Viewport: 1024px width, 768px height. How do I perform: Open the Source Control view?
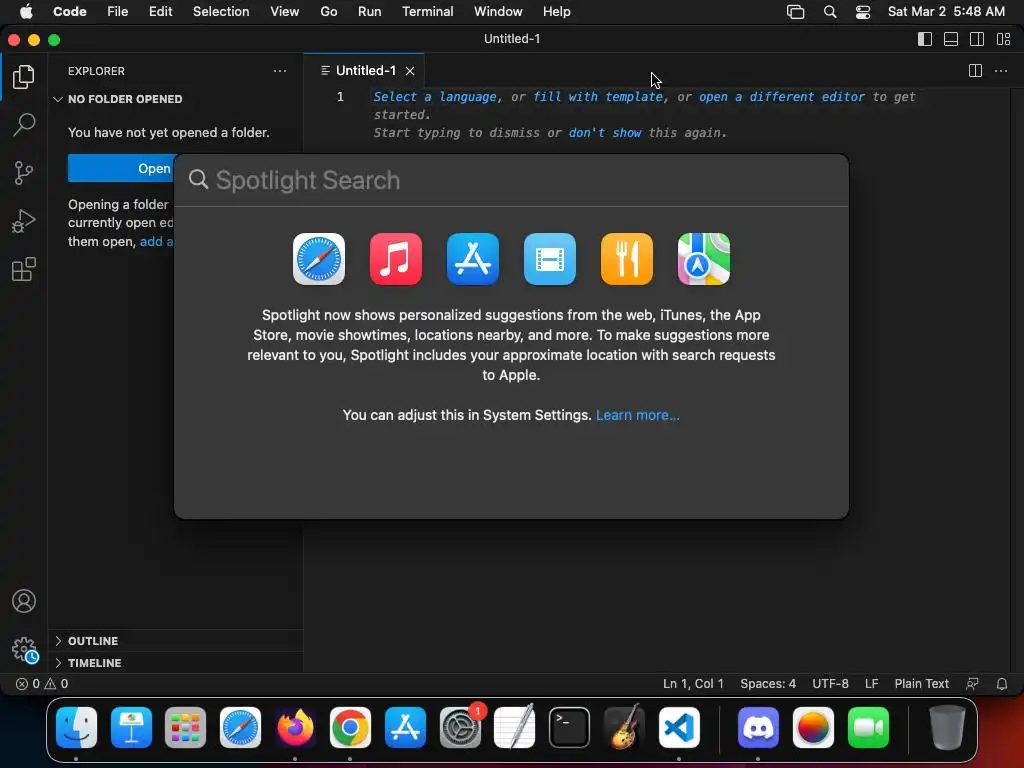[24, 173]
